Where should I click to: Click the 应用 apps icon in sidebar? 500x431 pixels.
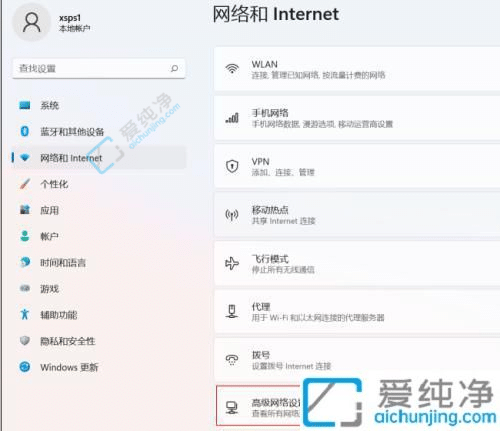point(25,210)
